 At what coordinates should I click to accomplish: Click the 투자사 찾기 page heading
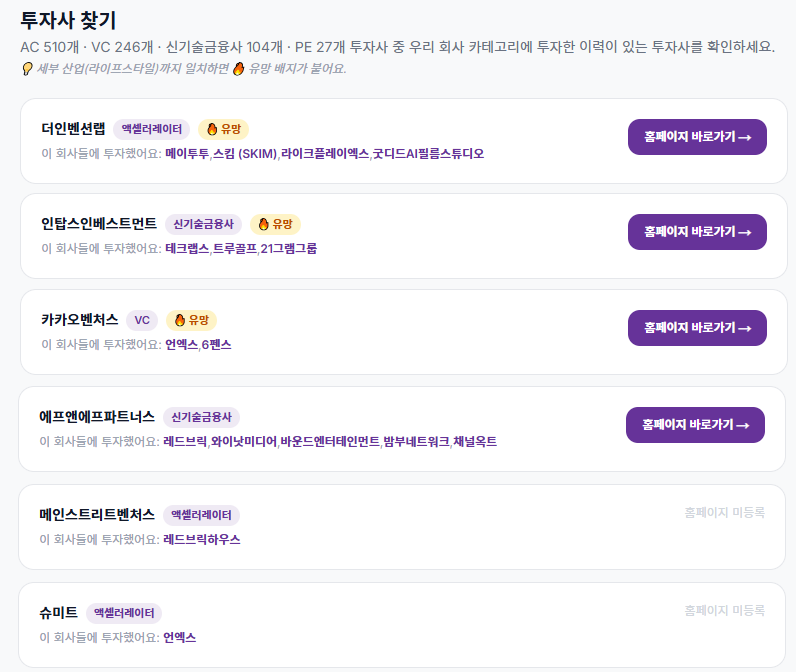(69, 21)
